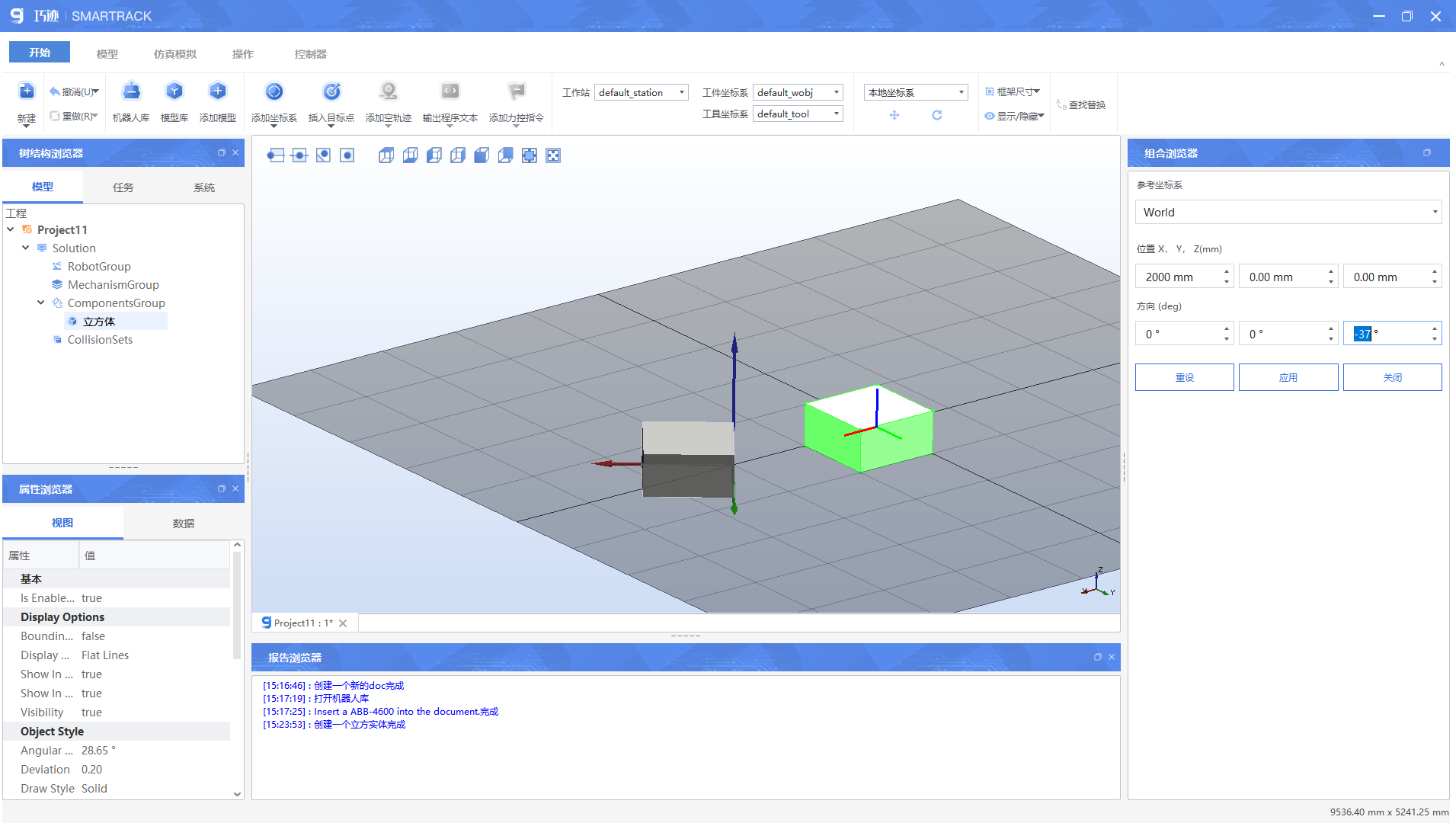1456x823 pixels.
Task: Click the Display Flat Lines value
Action: click(x=105, y=655)
